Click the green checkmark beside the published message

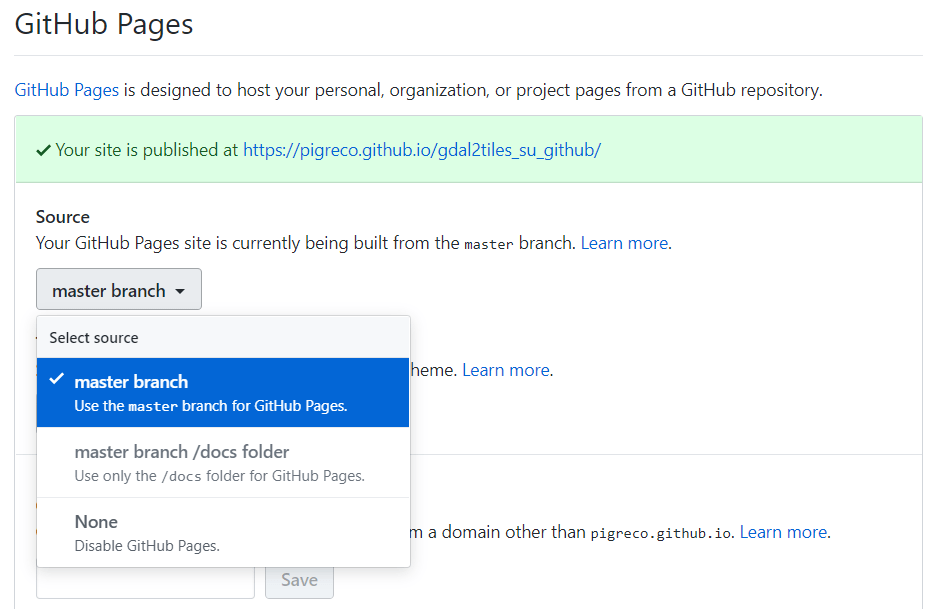click(43, 151)
